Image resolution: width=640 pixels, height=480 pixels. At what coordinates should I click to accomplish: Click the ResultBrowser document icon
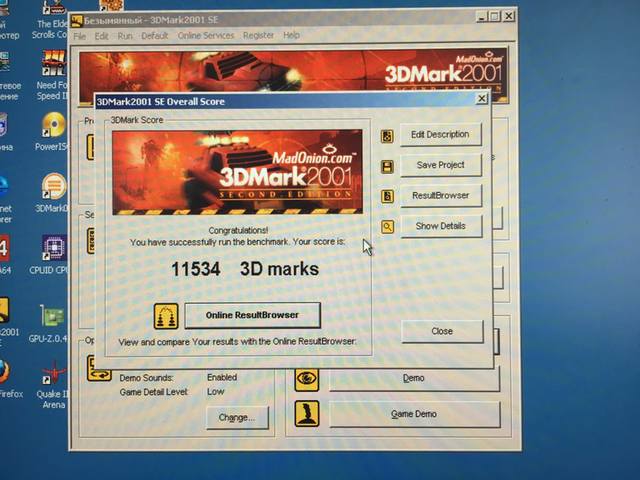point(387,196)
